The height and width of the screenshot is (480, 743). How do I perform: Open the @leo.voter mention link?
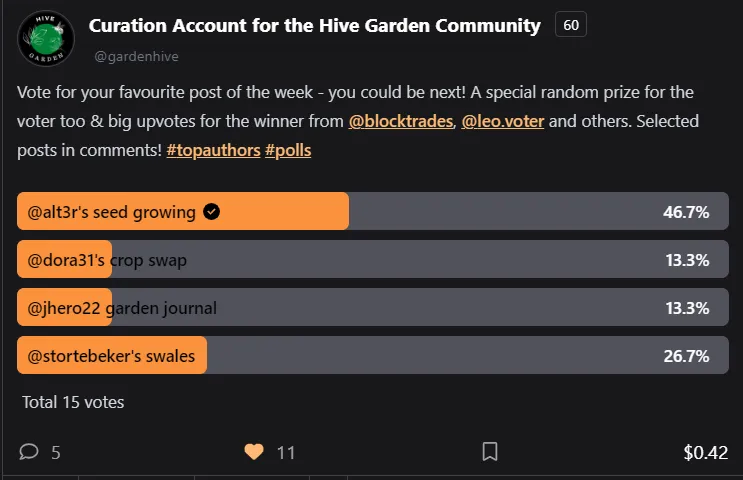[502, 121]
